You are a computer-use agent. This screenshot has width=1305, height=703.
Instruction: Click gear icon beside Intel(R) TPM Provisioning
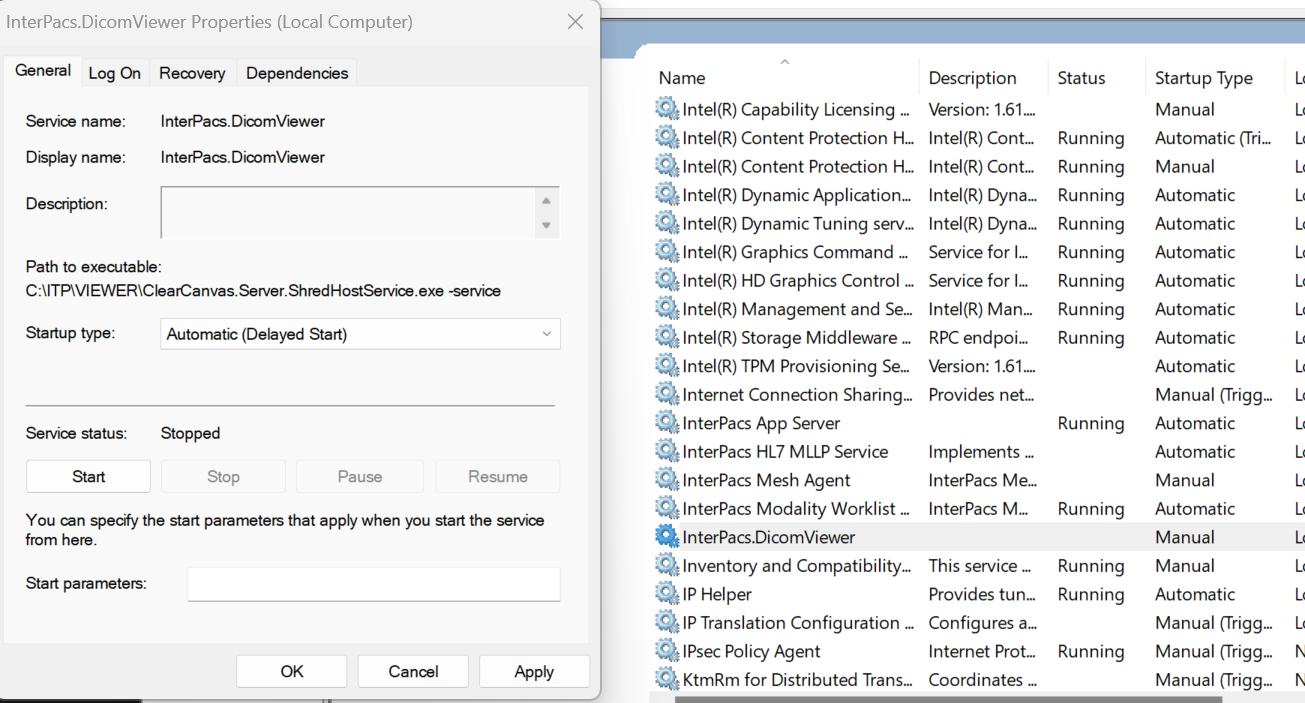667,366
